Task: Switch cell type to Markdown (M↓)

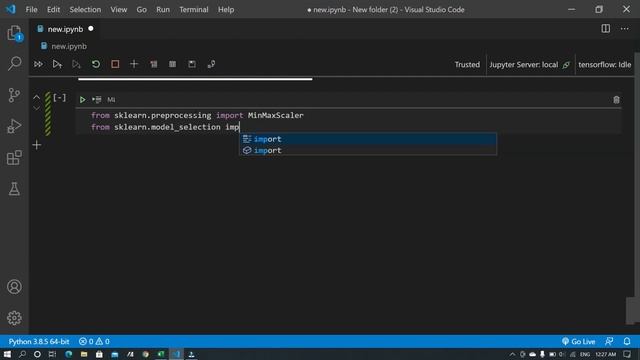Action: 111,100
